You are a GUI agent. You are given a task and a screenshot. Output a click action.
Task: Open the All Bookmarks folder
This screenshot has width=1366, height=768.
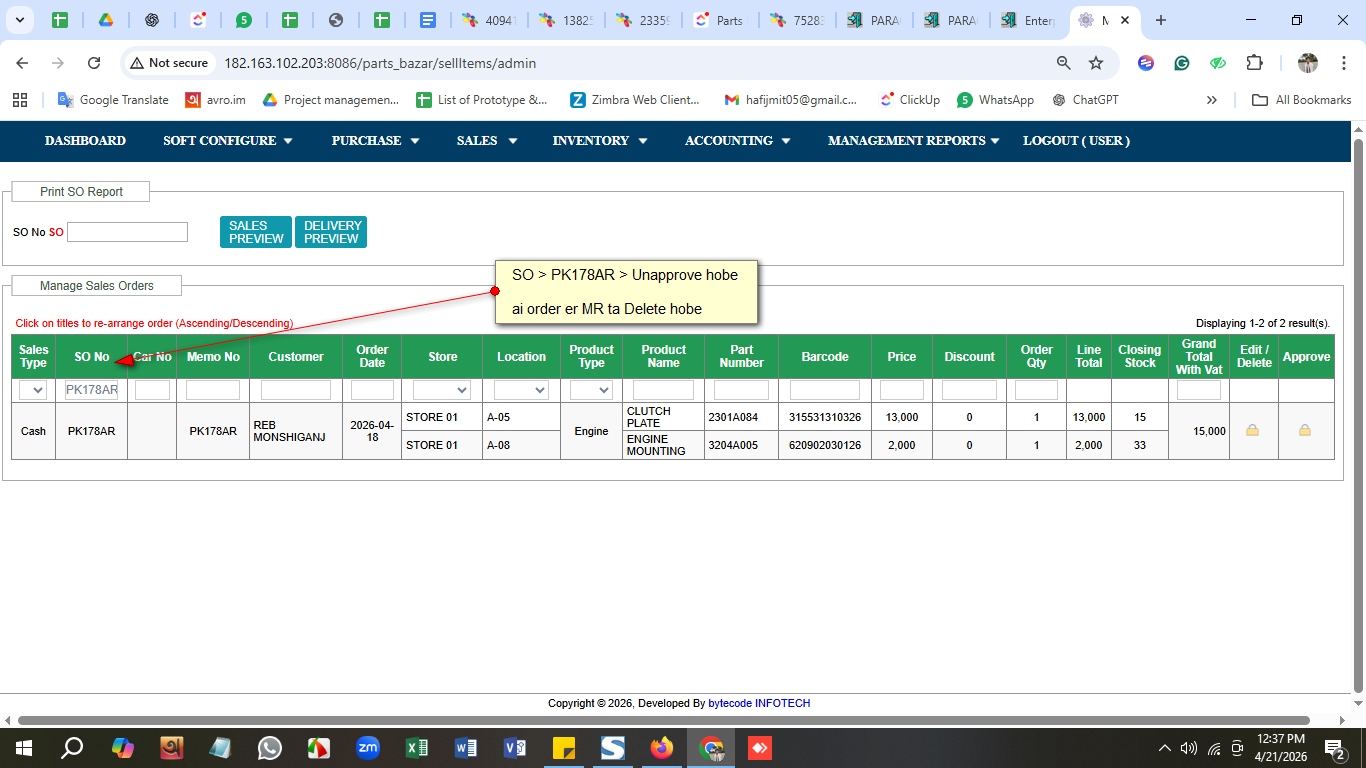1301,100
